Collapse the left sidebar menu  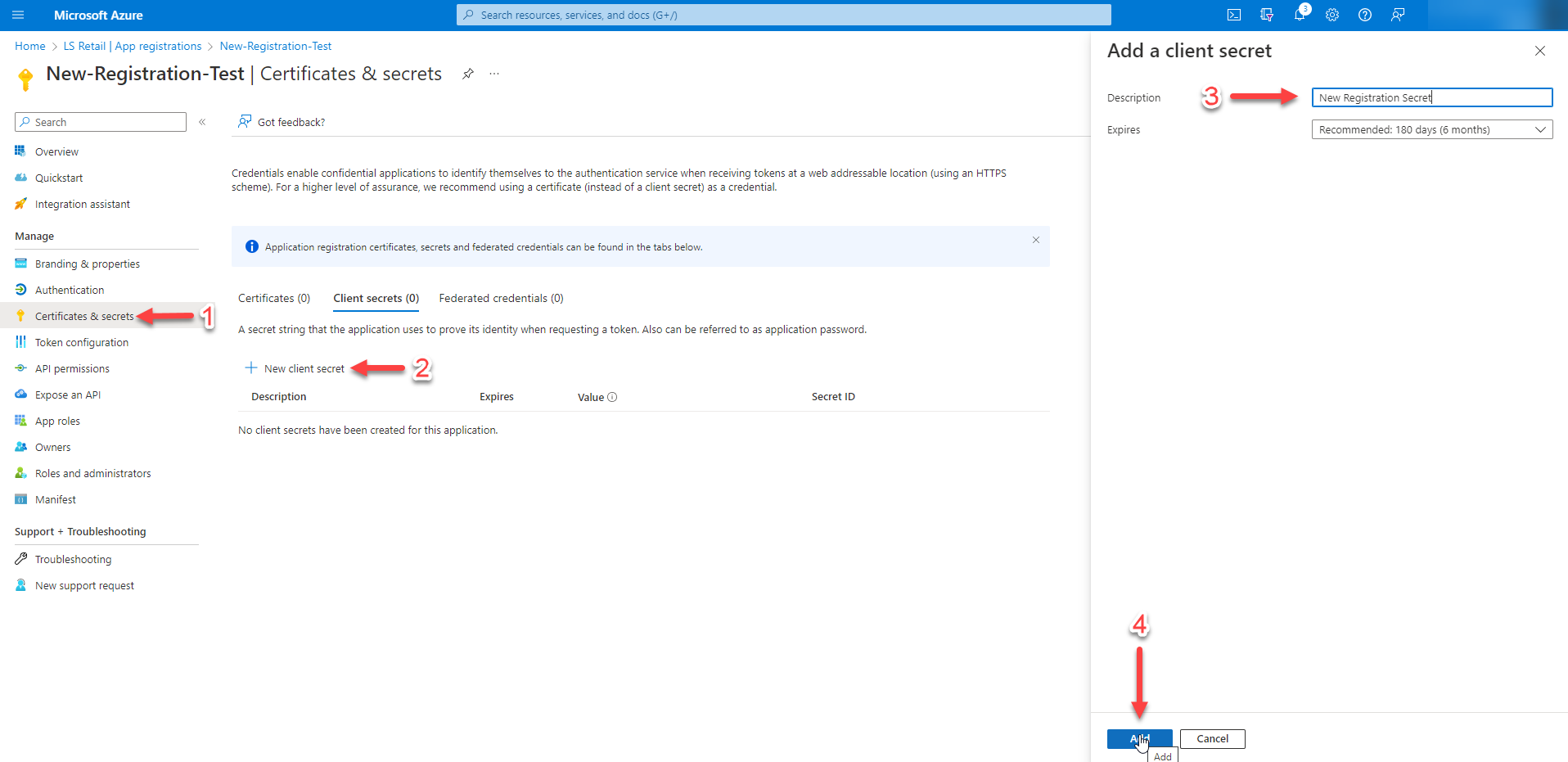tap(202, 122)
